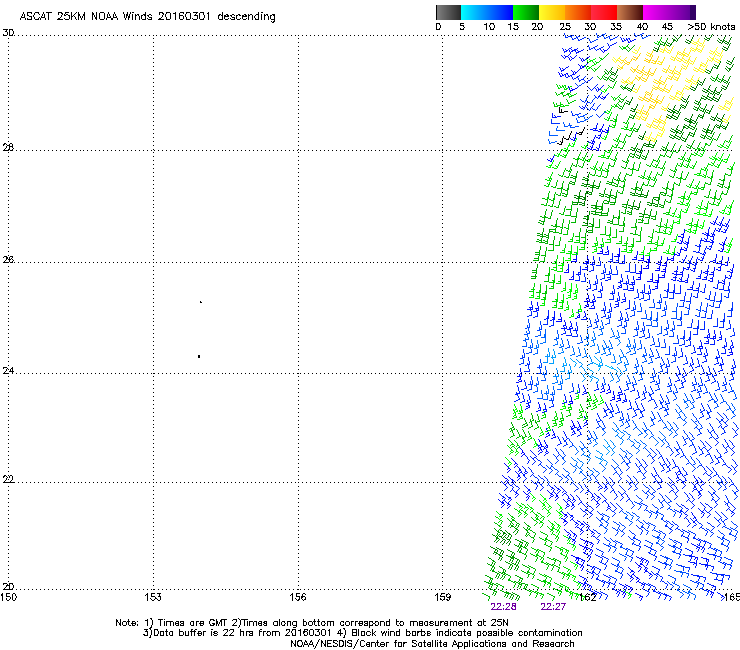
Task: Click the latitude label "30"
Action: click(8, 33)
